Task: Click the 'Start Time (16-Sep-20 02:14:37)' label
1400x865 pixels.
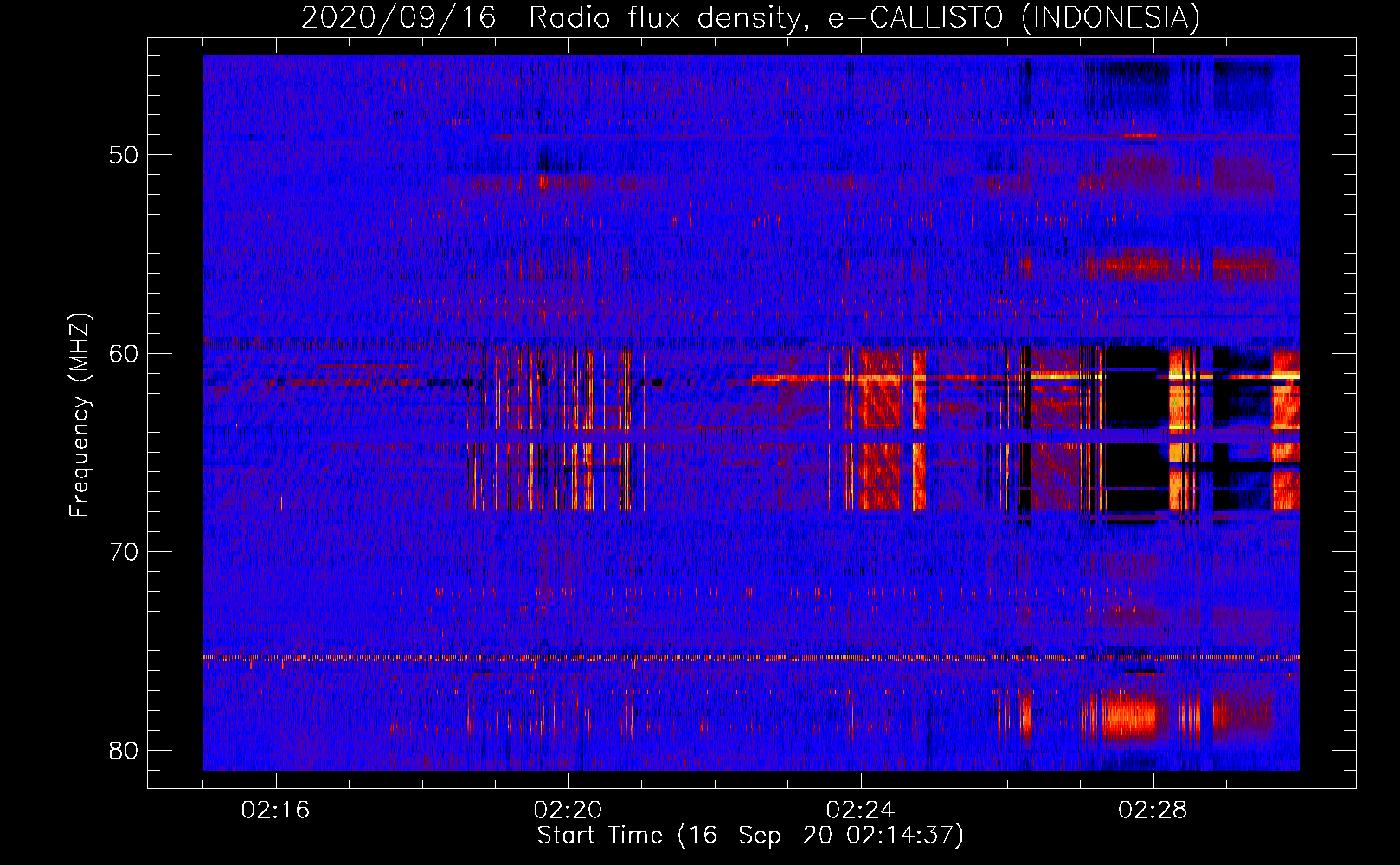Action: point(750,836)
